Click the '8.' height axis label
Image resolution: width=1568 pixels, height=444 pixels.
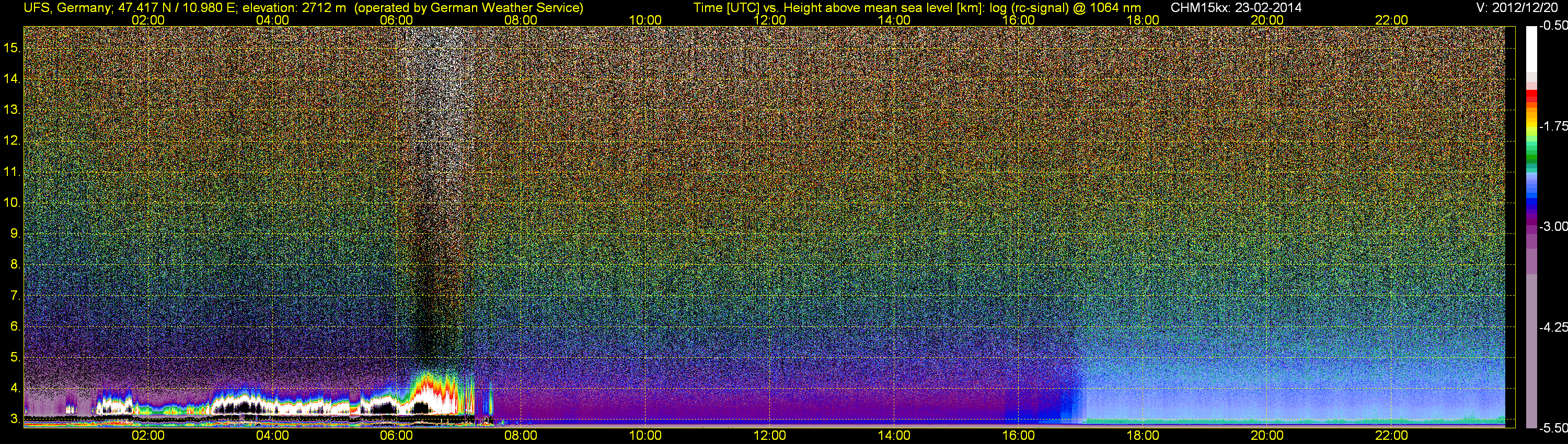tap(15, 265)
